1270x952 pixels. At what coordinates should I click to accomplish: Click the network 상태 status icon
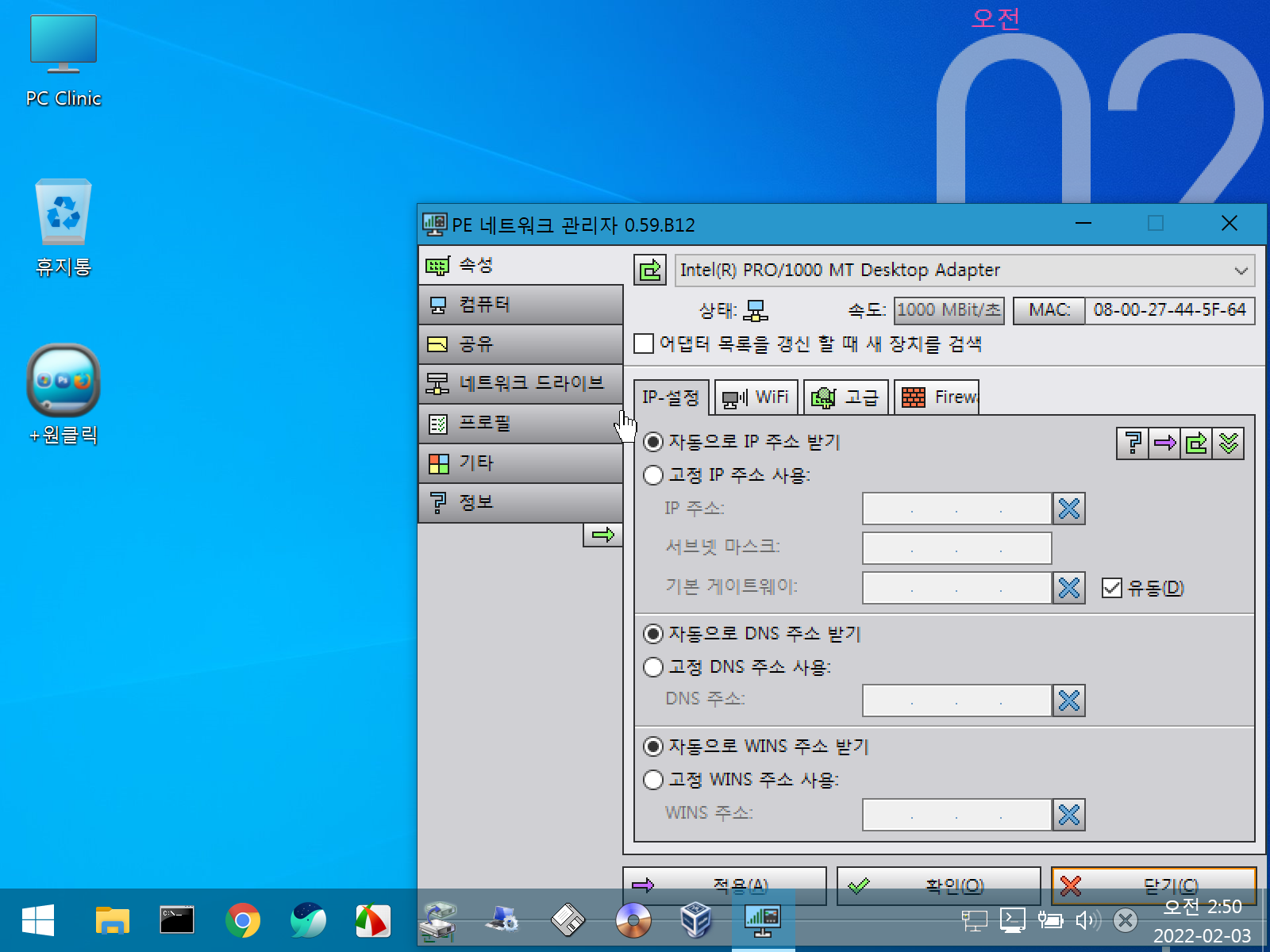click(x=756, y=310)
